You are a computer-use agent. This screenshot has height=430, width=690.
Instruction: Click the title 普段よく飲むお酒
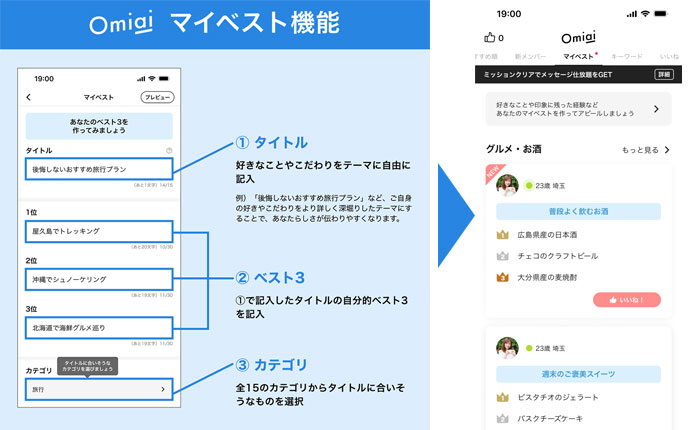[x=578, y=211]
